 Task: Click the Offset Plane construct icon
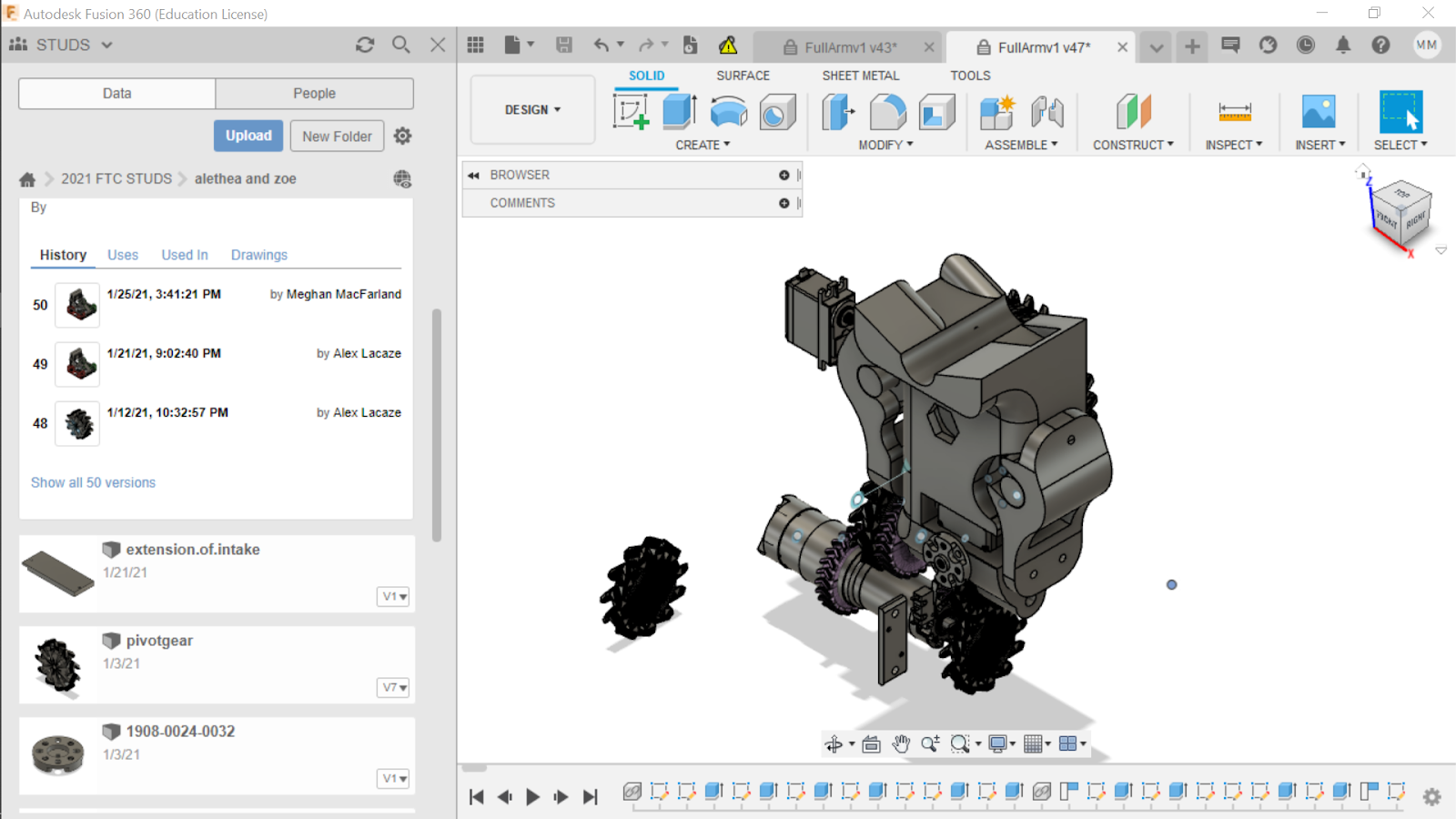[x=1133, y=112]
